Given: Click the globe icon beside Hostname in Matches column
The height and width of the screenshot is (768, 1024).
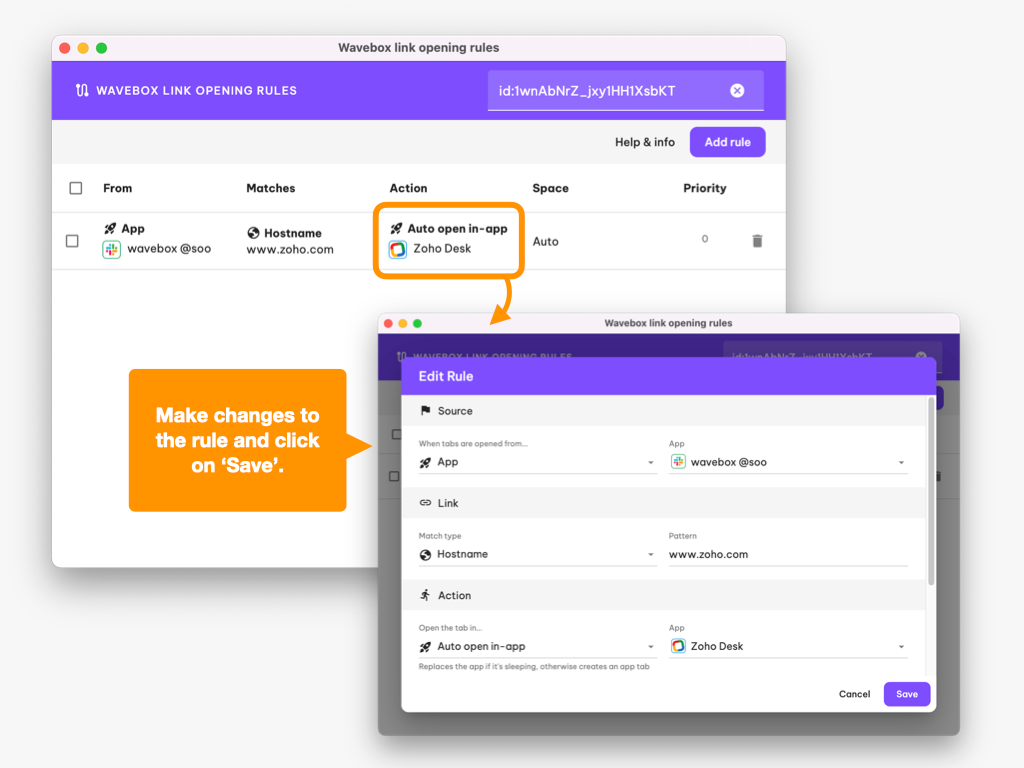Looking at the screenshot, I should coord(253,233).
